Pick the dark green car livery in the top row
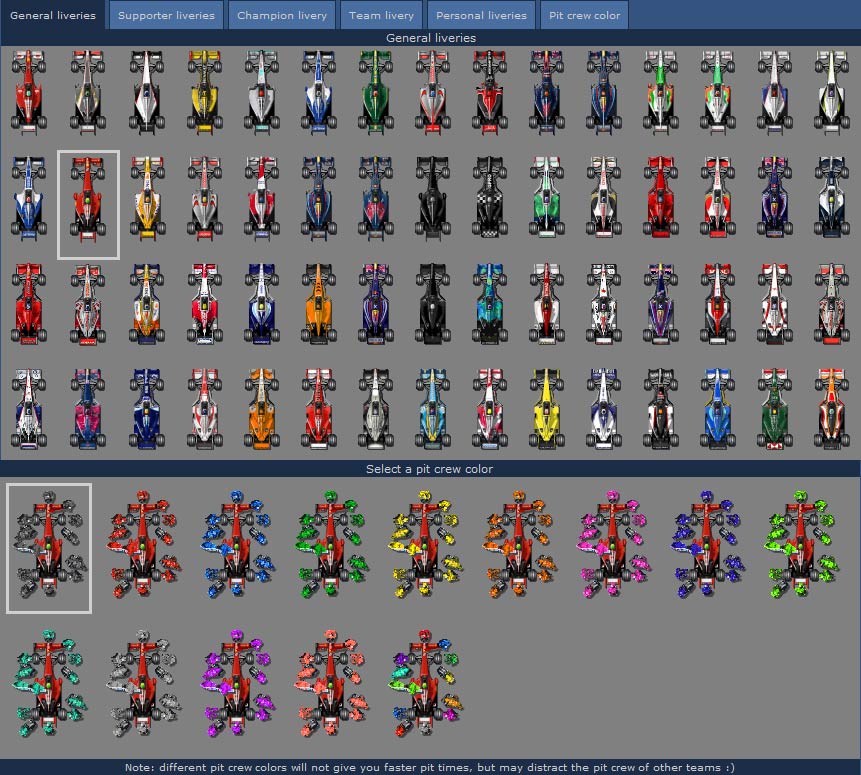 point(374,91)
